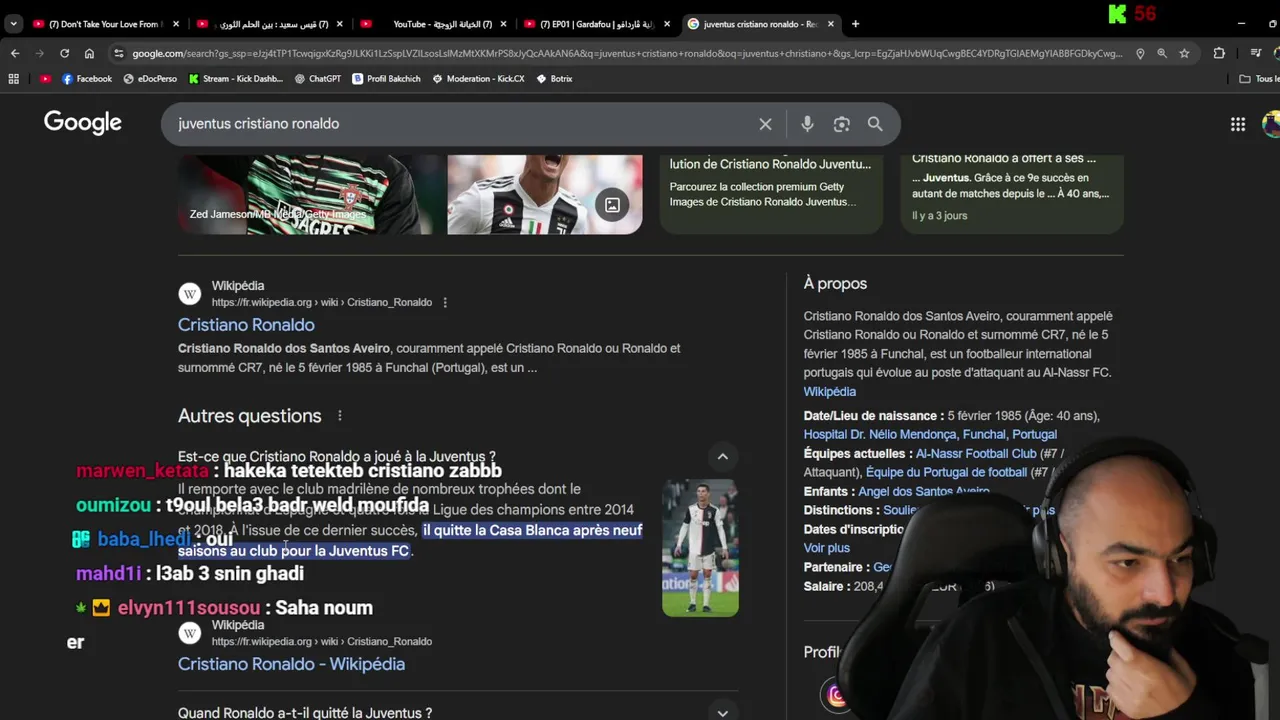Clear the search query with X
Screen dimensions: 1280x720
765,124
